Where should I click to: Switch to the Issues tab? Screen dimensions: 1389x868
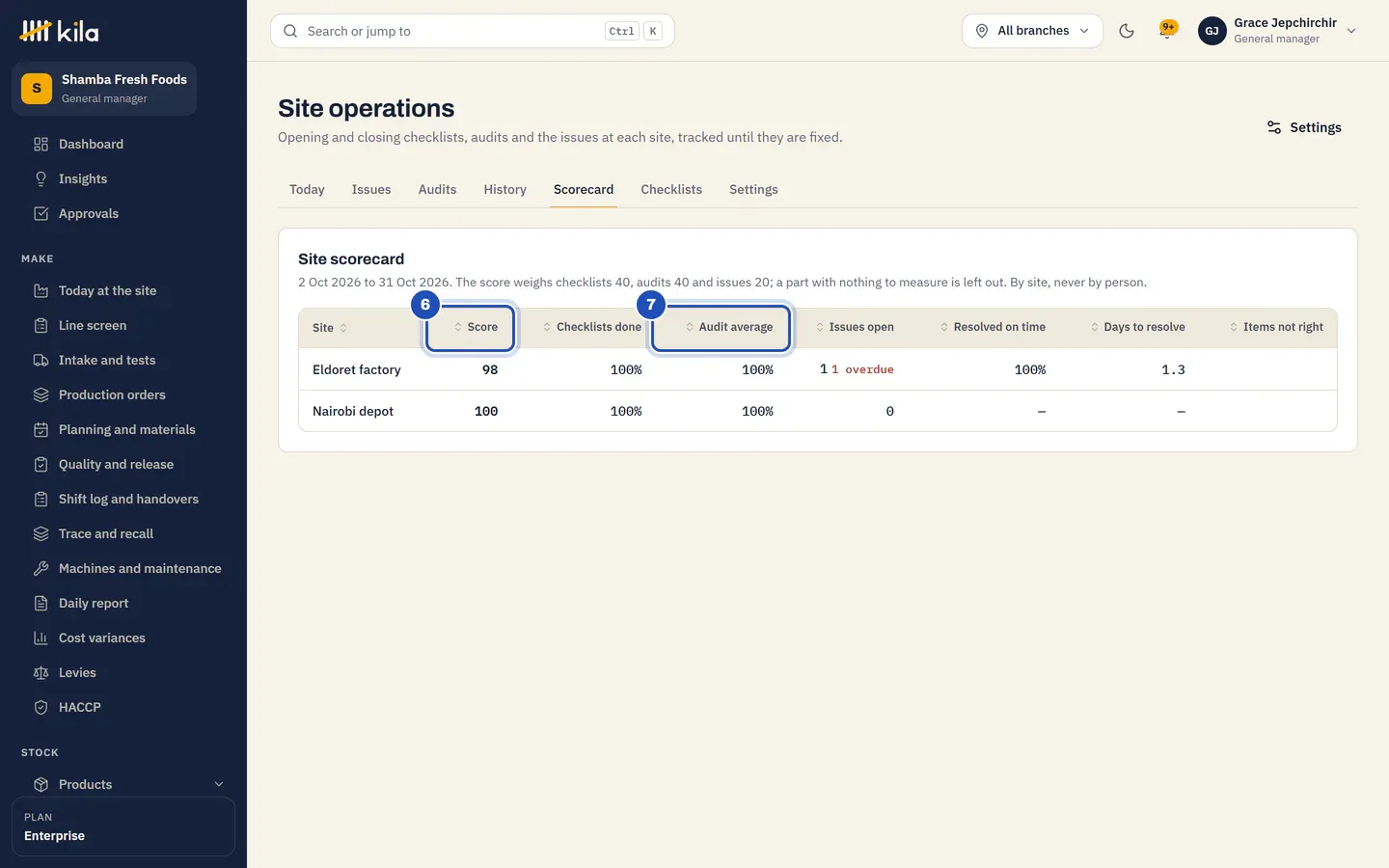click(x=371, y=190)
